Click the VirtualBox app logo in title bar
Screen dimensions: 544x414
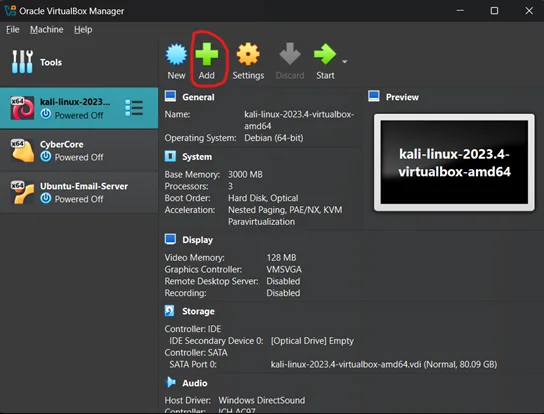click(10, 11)
